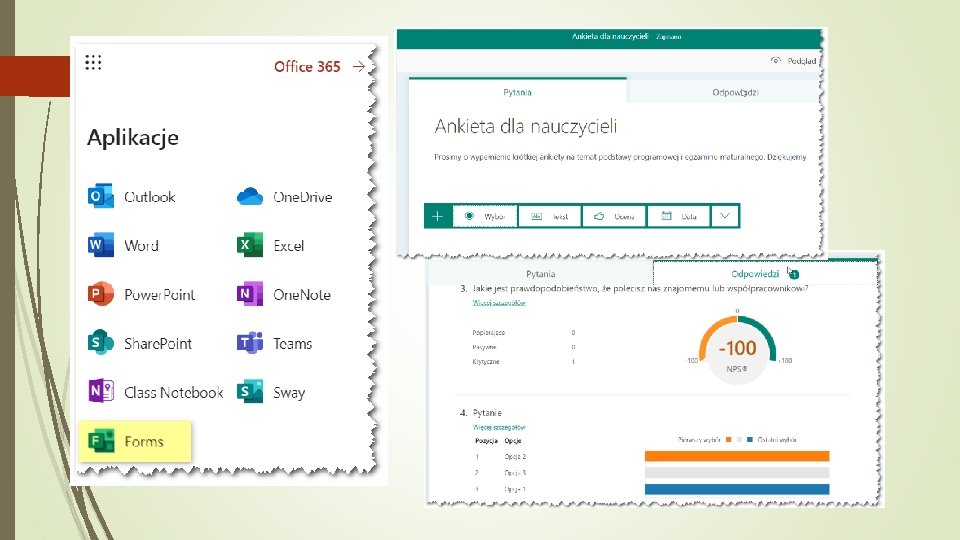Click the header title Ankieta dla nauczycieli
Screen dimensions: 960x540
pos(609,37)
